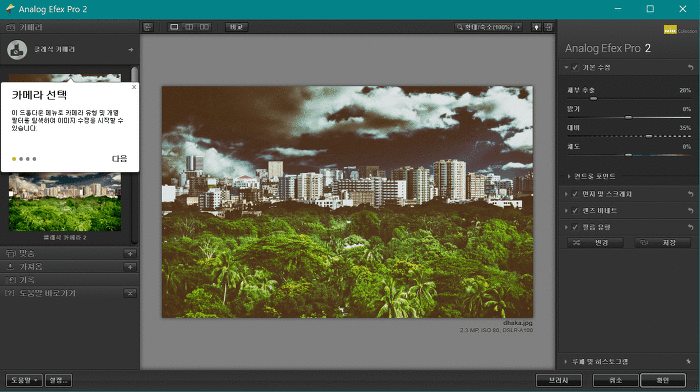
Task: Click the 저장 save preset button
Action: click(662, 243)
